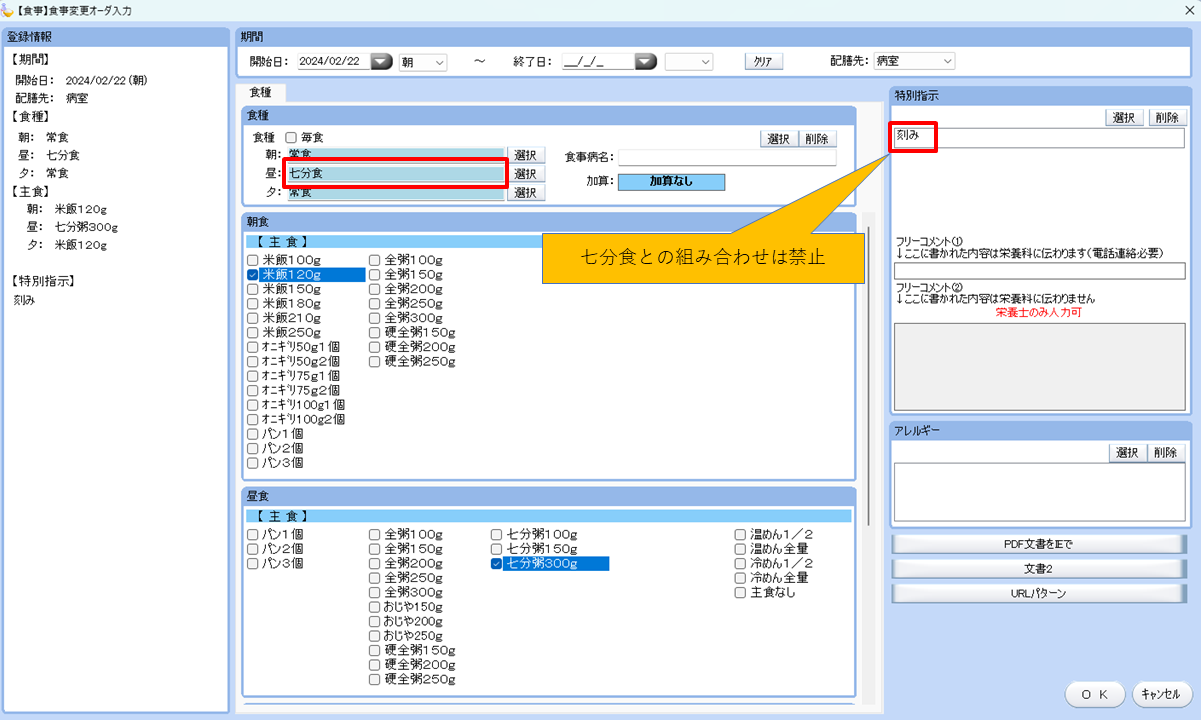Viewport: 1201px width, 720px height.
Task: Click the 食事病名 input field
Action: pyautogui.click(x=727, y=157)
